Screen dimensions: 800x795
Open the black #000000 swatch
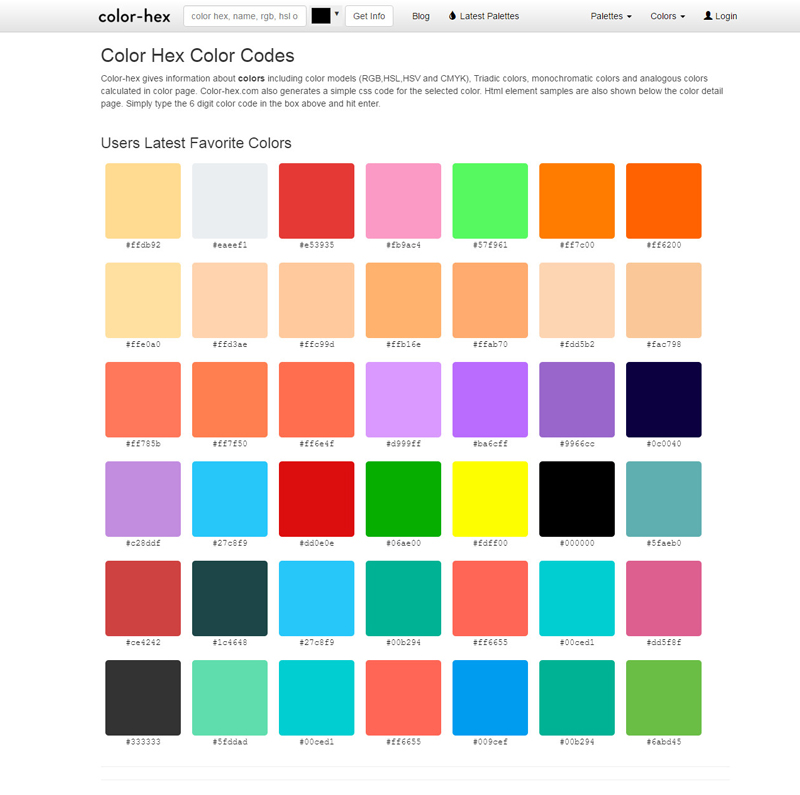tap(577, 498)
